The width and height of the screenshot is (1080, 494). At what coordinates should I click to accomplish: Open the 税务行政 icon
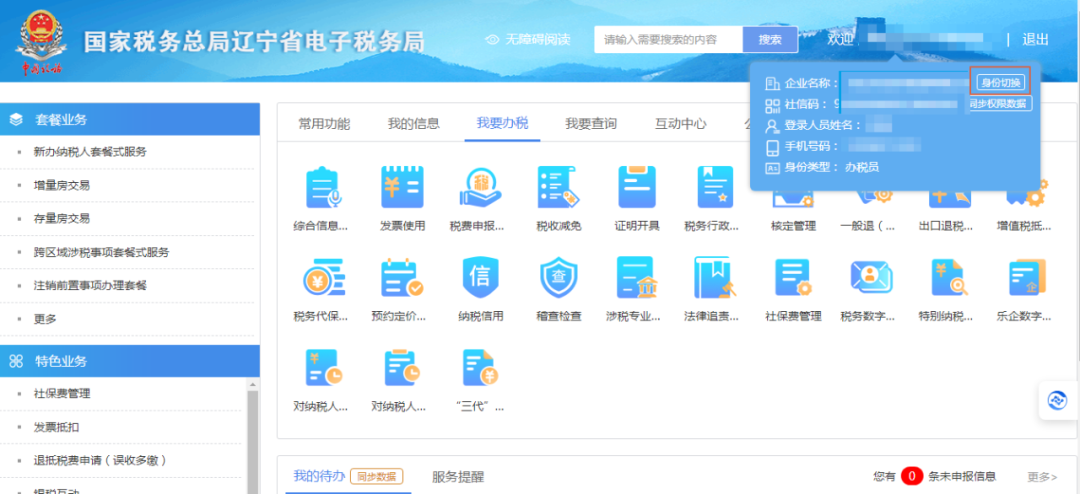[x=715, y=187]
